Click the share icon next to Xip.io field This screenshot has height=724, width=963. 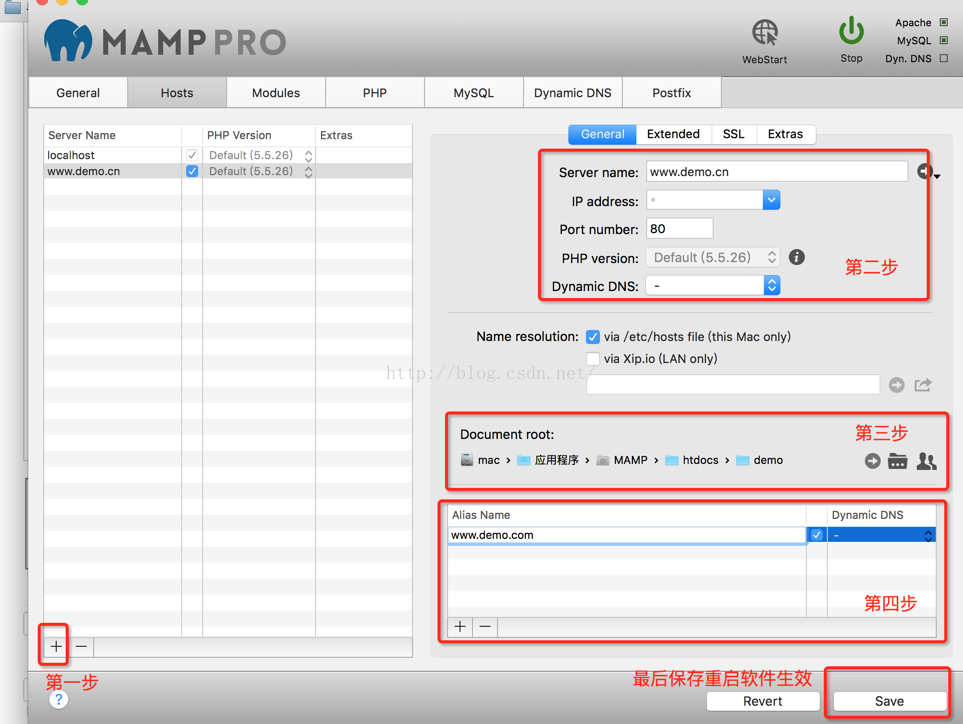923,385
